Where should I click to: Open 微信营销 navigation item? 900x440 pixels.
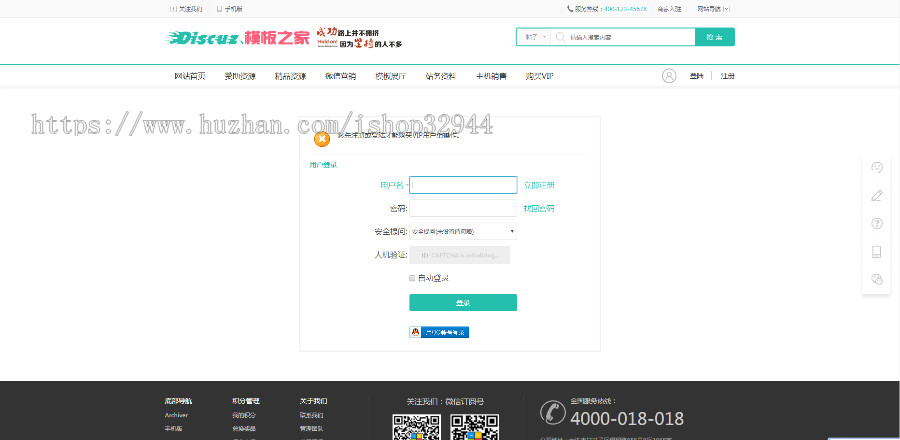tap(340, 76)
